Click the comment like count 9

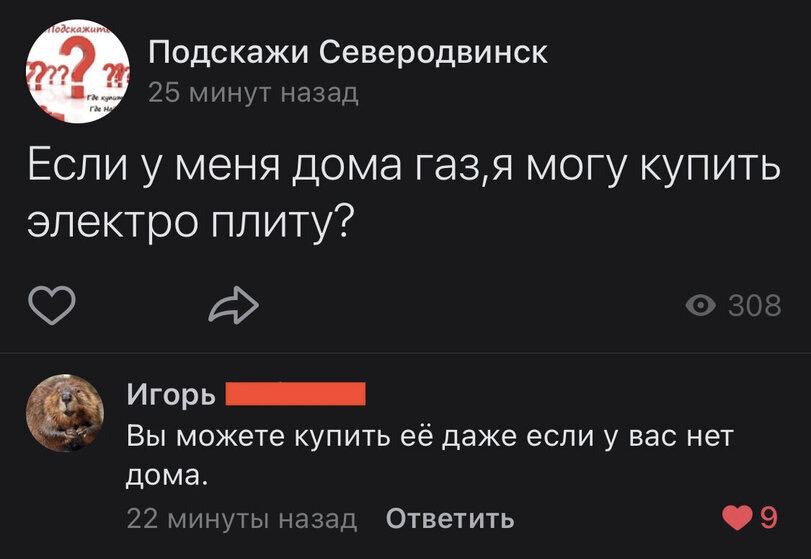(768, 518)
